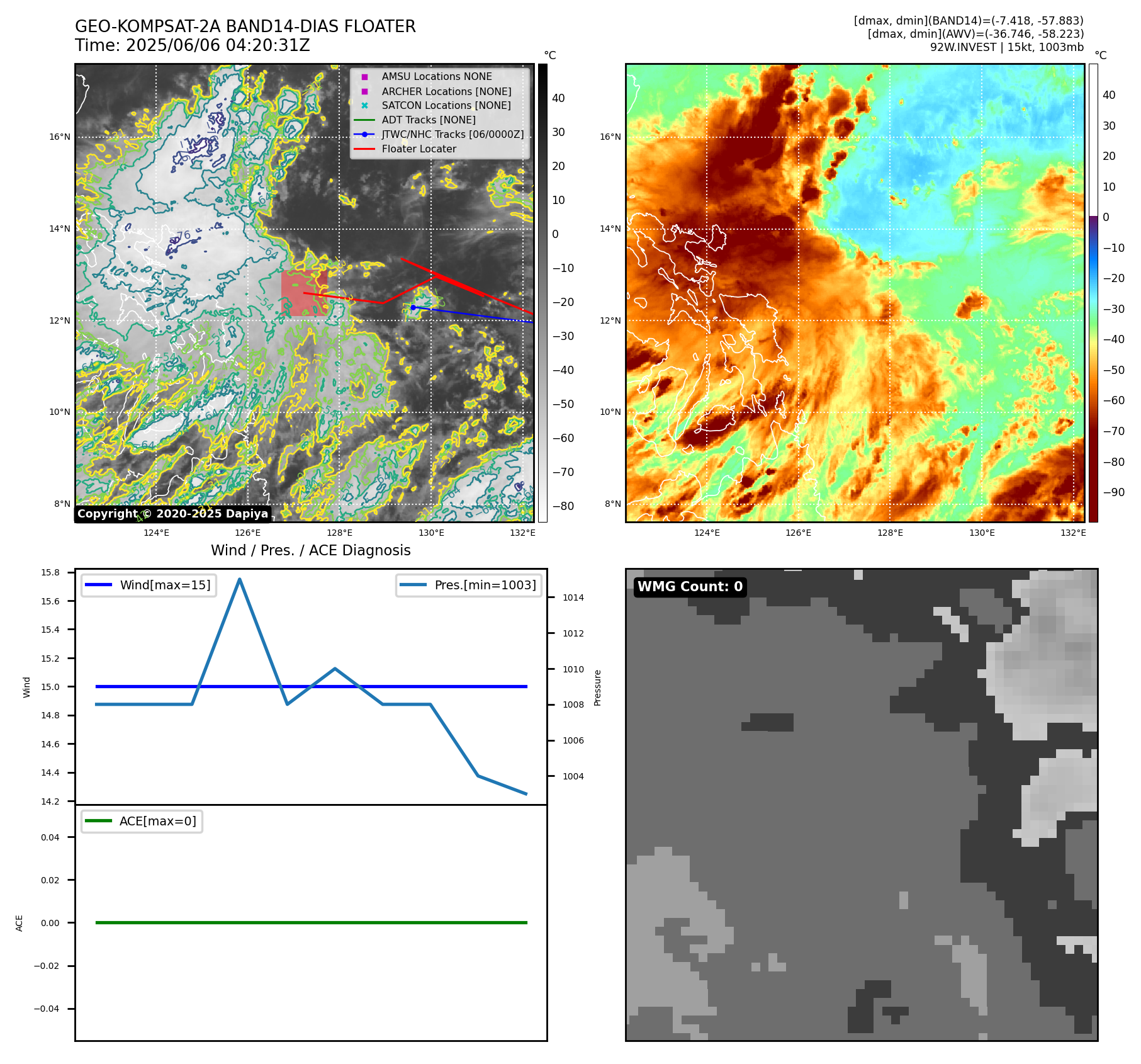The width and height of the screenshot is (1141, 1064).
Task: Click the '15.8' tick on the Wind axis
Action: click(x=50, y=572)
